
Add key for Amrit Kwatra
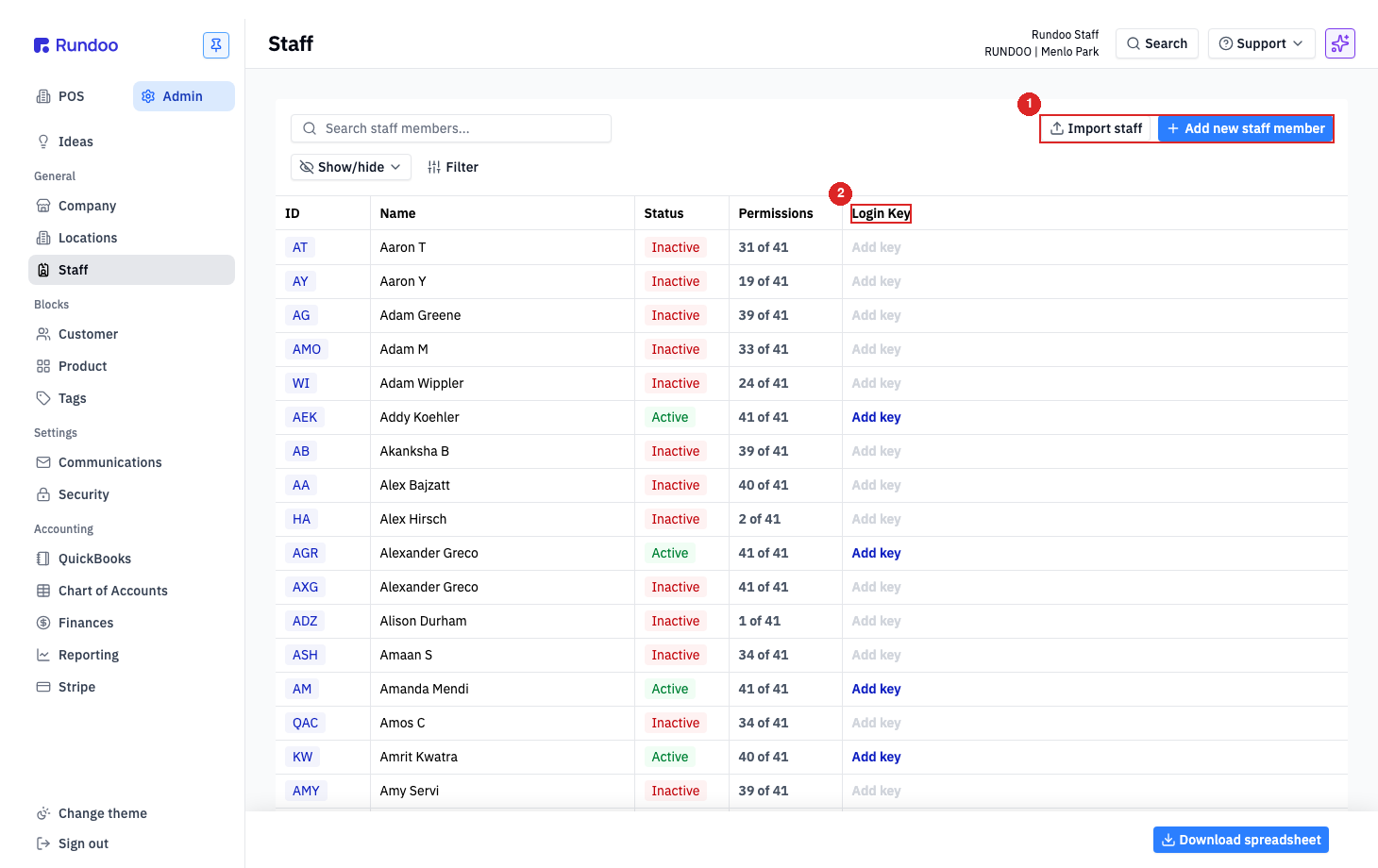tap(876, 757)
